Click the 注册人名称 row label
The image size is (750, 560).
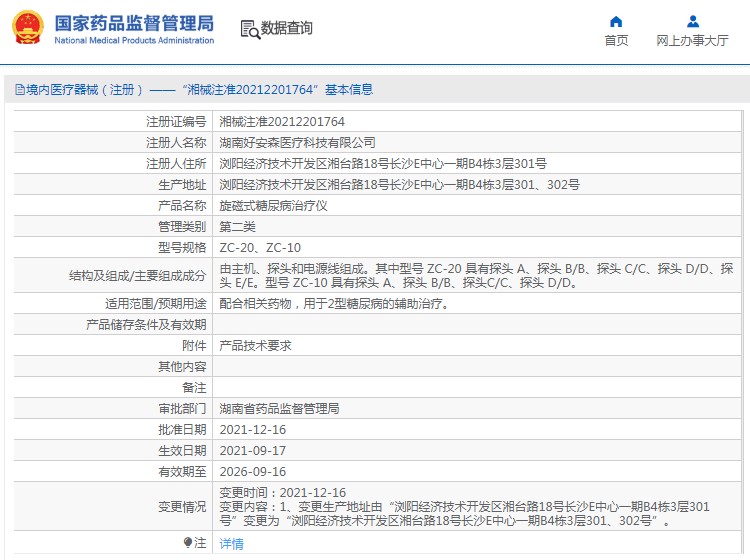(176, 143)
